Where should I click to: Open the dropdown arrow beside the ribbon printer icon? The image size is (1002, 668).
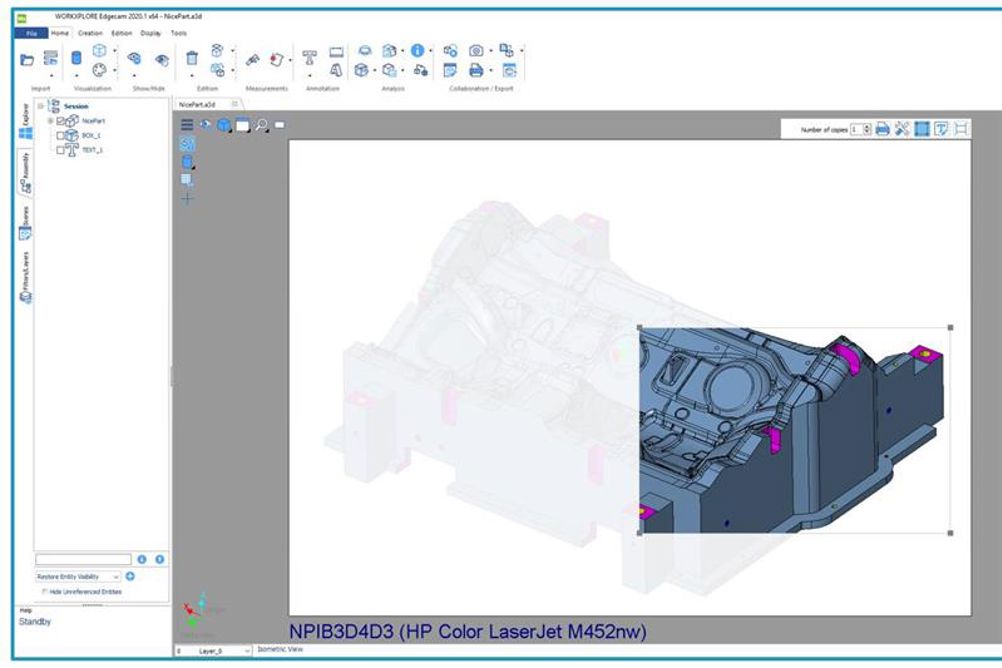[490, 70]
